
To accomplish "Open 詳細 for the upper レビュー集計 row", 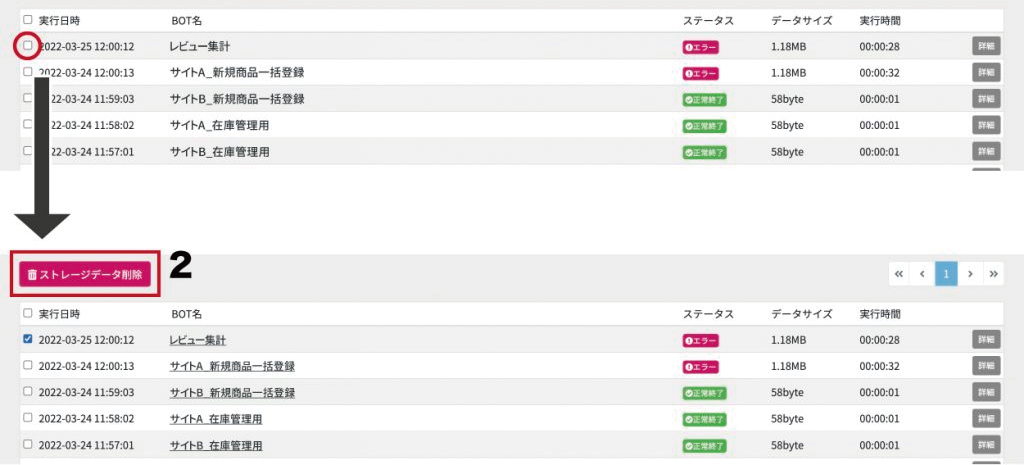I will pyautogui.click(x=986, y=46).
